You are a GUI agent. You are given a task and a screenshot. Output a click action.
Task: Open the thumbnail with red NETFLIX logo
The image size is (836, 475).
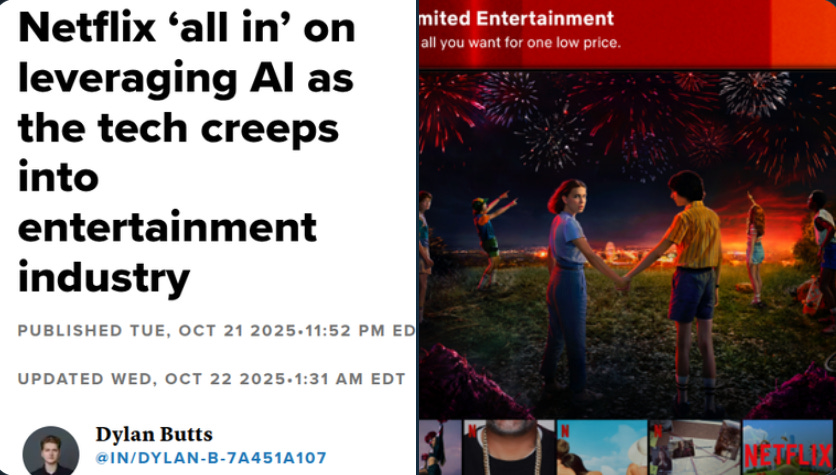789,447
